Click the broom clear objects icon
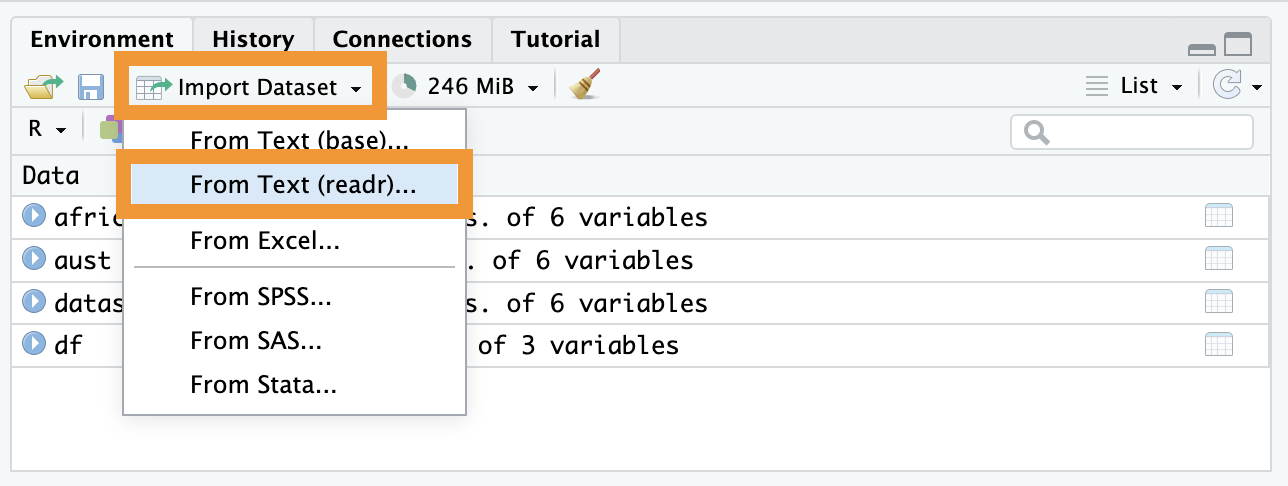The width and height of the screenshot is (1288, 486). click(583, 86)
